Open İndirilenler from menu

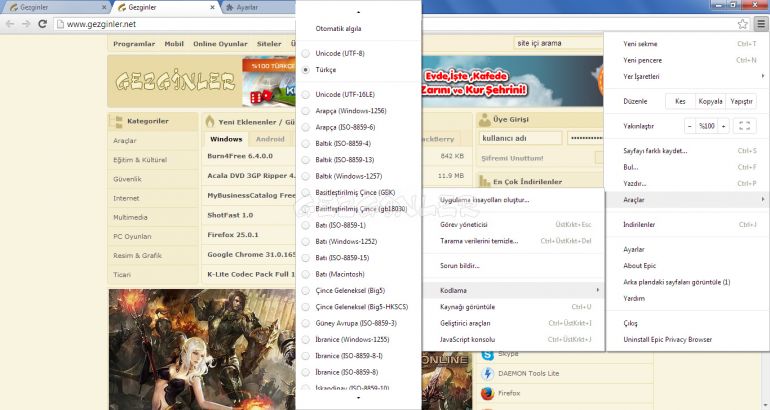688,224
